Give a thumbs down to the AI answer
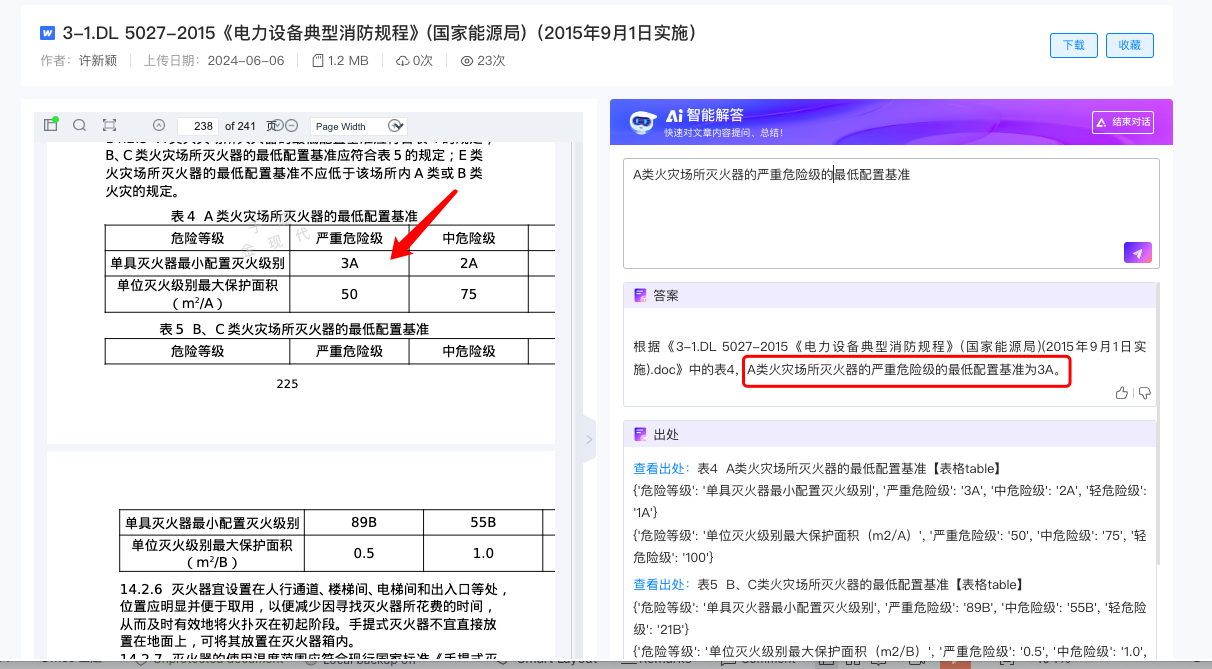 (x=1145, y=393)
